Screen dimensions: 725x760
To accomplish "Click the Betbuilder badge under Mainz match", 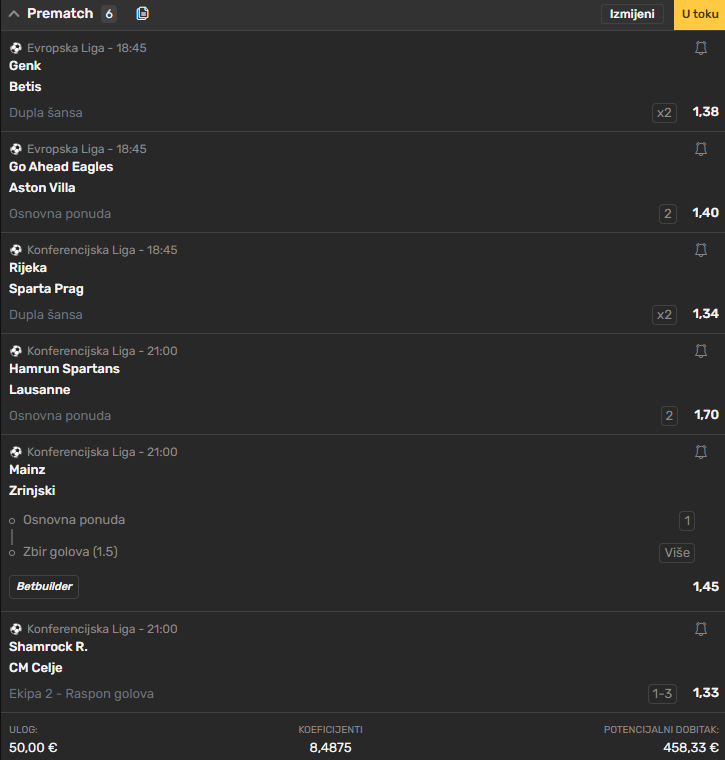I will click(44, 586).
